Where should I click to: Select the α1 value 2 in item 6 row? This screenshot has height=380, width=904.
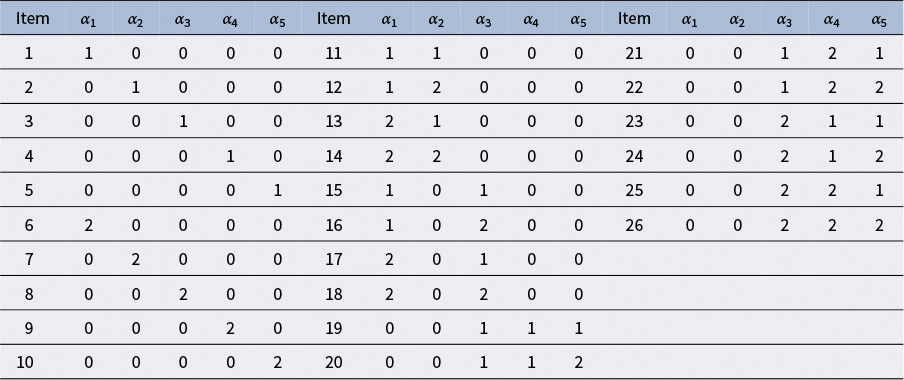point(88,225)
